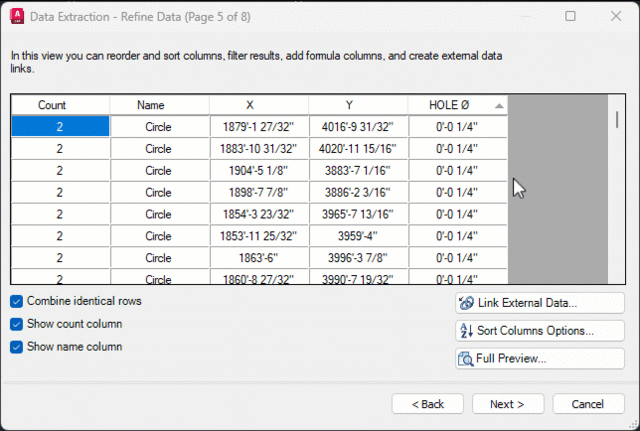
Task: Proceed with the Next button
Action: click(x=508, y=404)
